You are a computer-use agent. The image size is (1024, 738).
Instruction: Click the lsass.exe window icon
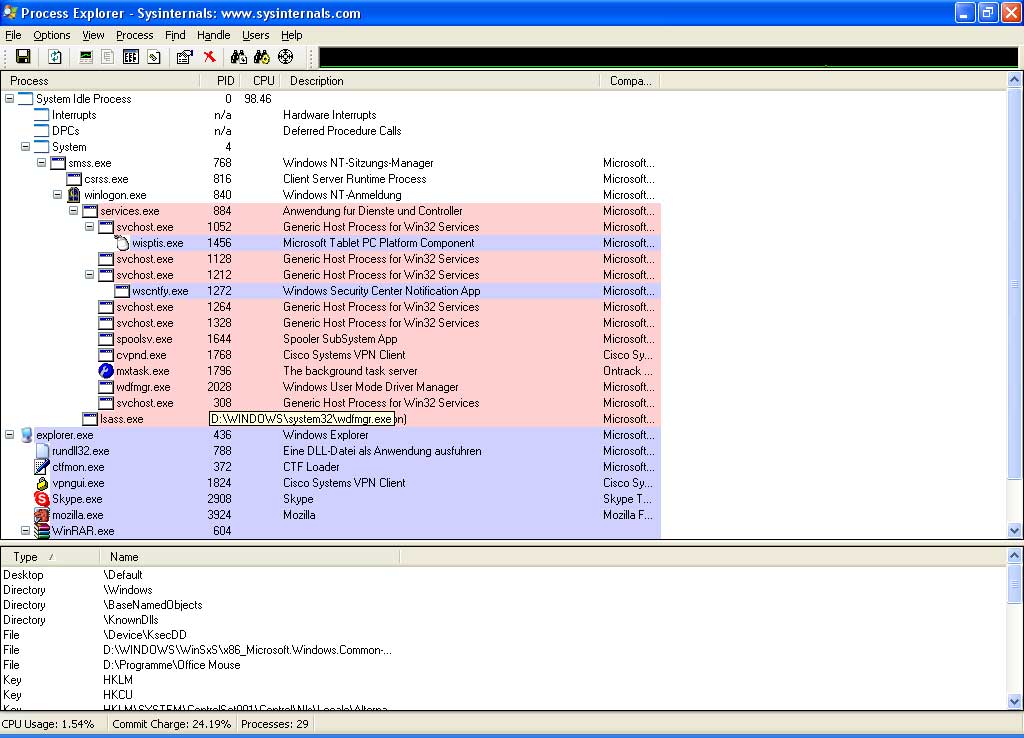coord(90,419)
